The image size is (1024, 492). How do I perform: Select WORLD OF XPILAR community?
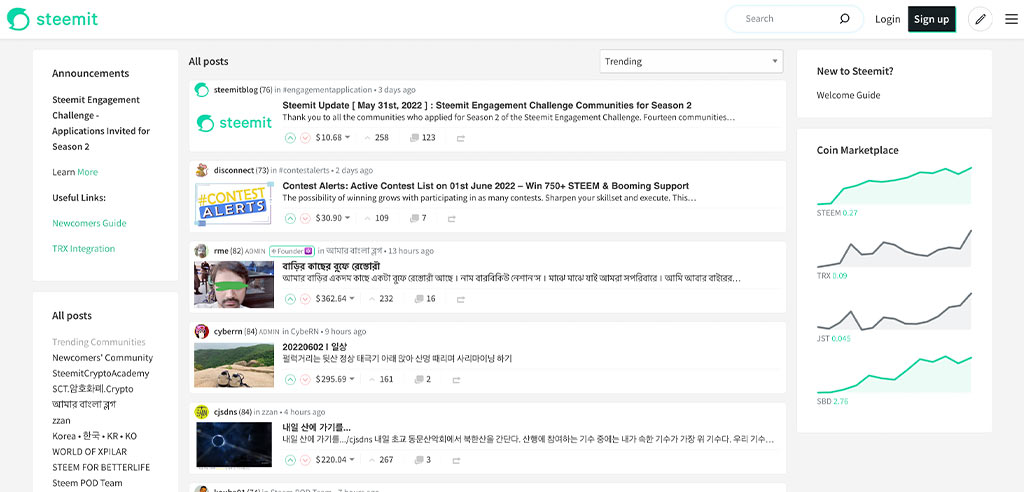coord(89,451)
